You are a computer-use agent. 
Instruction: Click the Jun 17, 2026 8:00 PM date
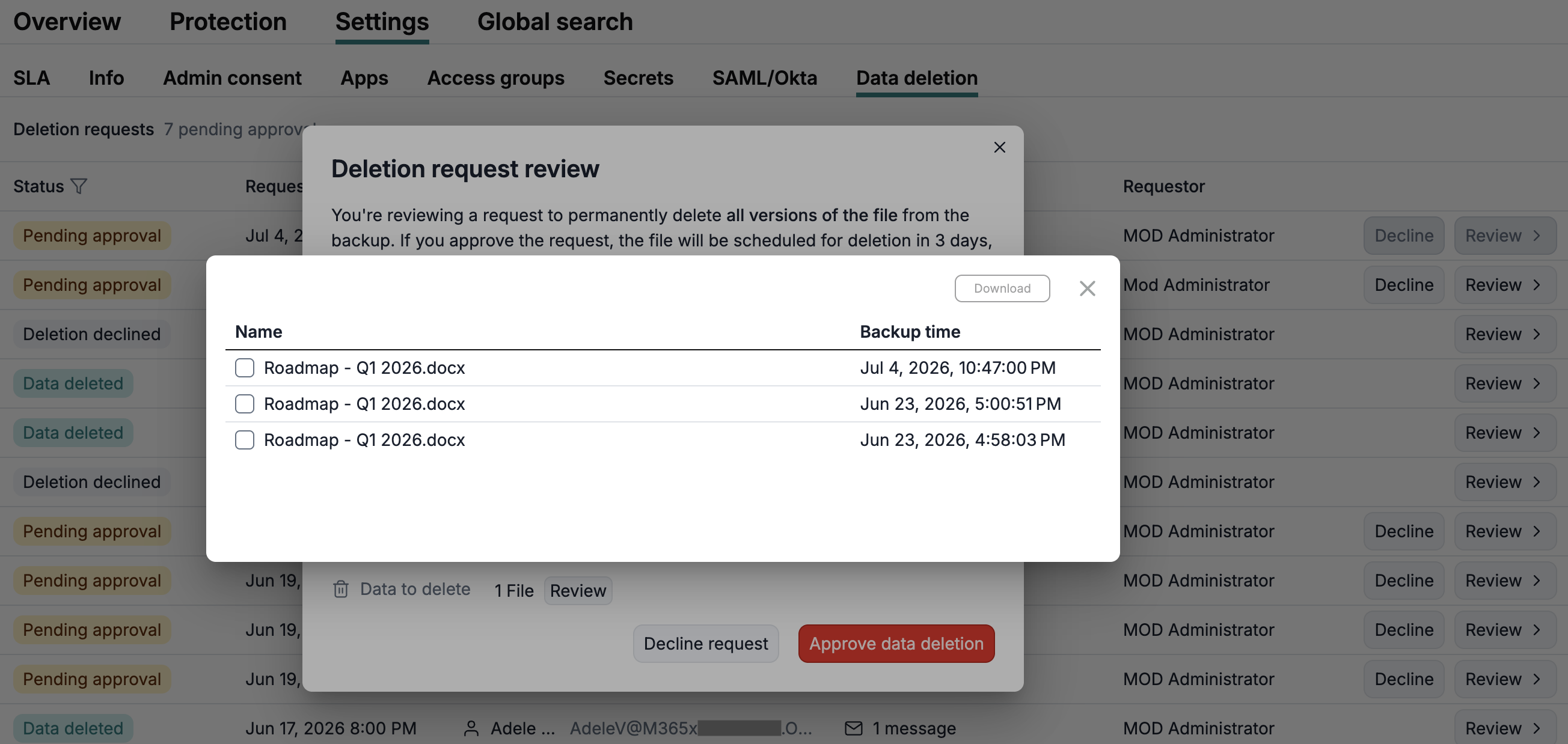[331, 728]
